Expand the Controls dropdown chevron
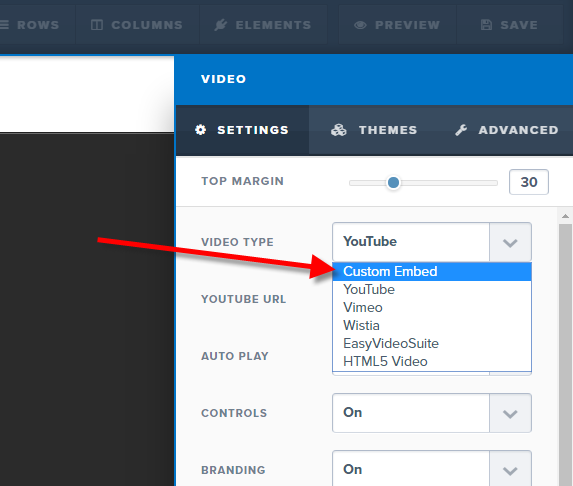 (x=510, y=413)
